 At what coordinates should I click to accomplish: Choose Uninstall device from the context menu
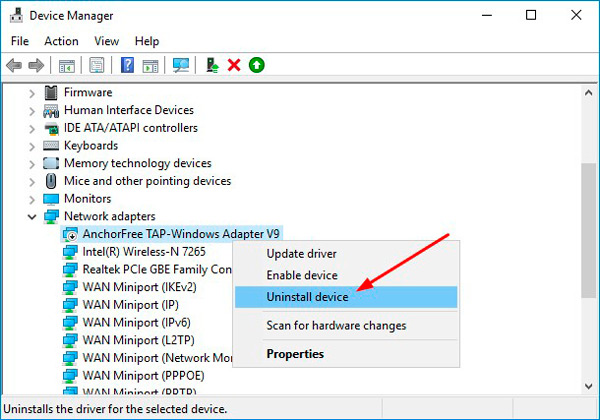click(x=307, y=297)
